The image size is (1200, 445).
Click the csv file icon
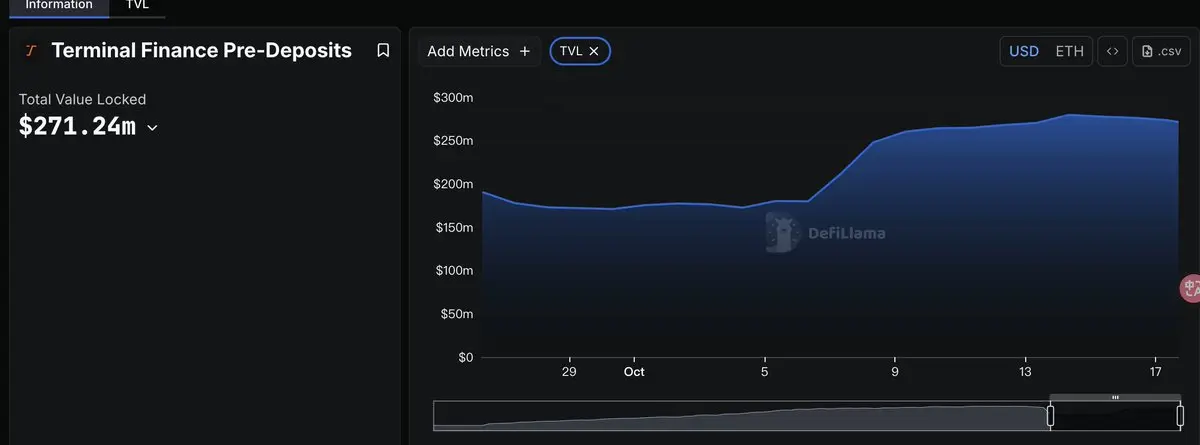pyautogui.click(x=1149, y=51)
